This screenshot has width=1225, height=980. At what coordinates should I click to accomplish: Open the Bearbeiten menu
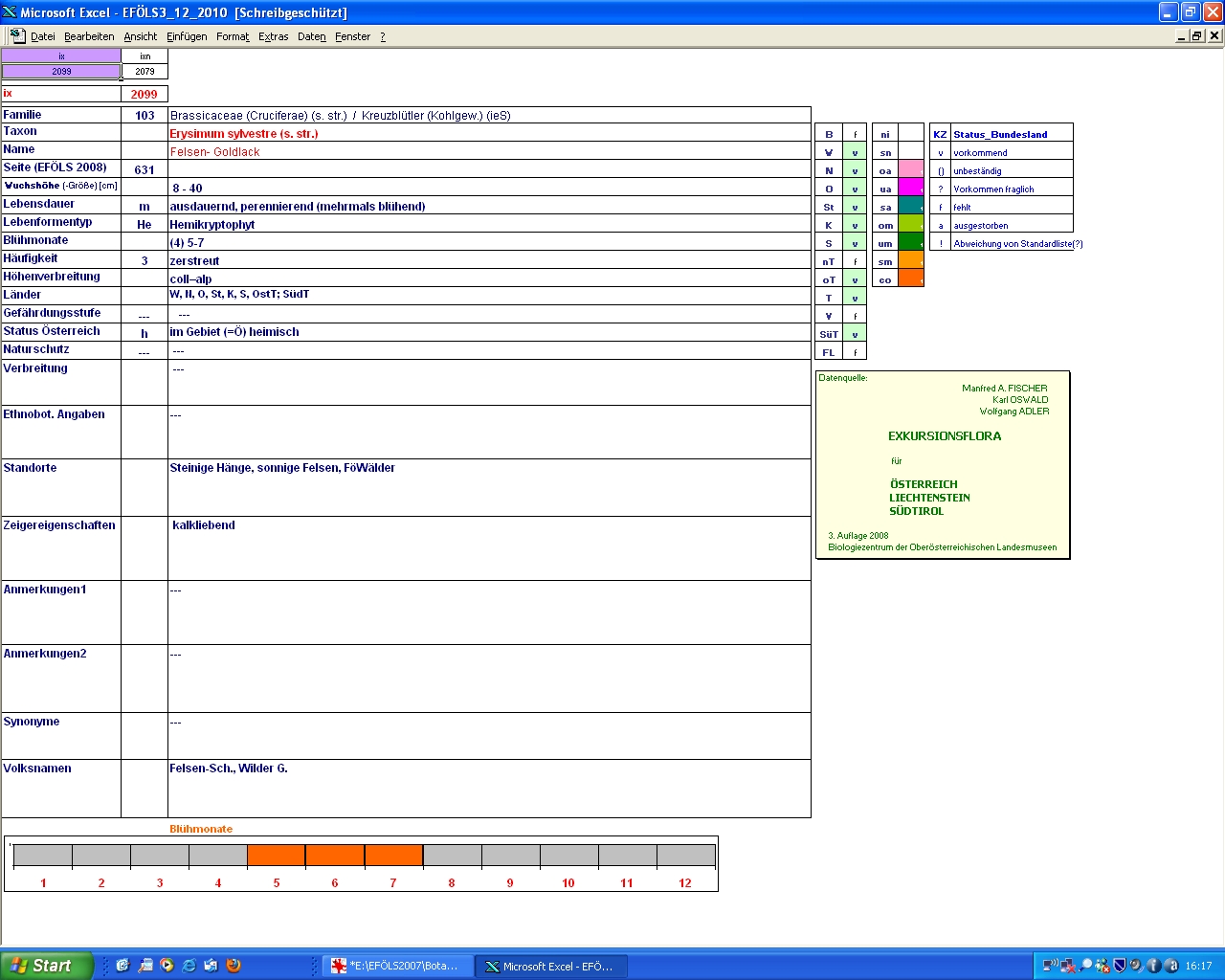(89, 36)
